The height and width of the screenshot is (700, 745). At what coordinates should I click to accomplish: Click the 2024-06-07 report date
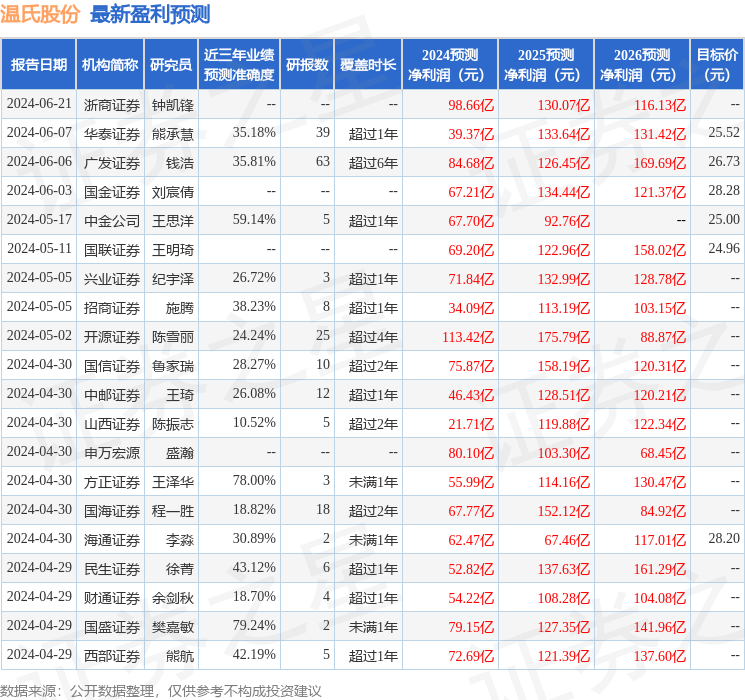pyautogui.click(x=39, y=132)
